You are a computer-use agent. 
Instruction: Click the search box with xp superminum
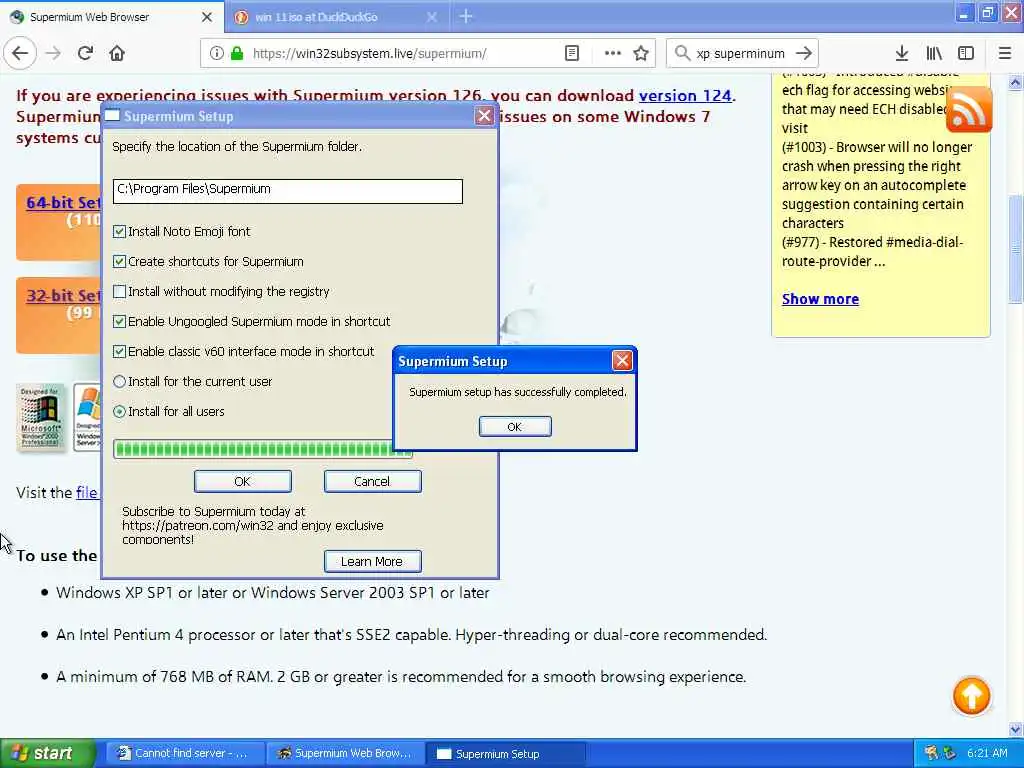[740, 53]
